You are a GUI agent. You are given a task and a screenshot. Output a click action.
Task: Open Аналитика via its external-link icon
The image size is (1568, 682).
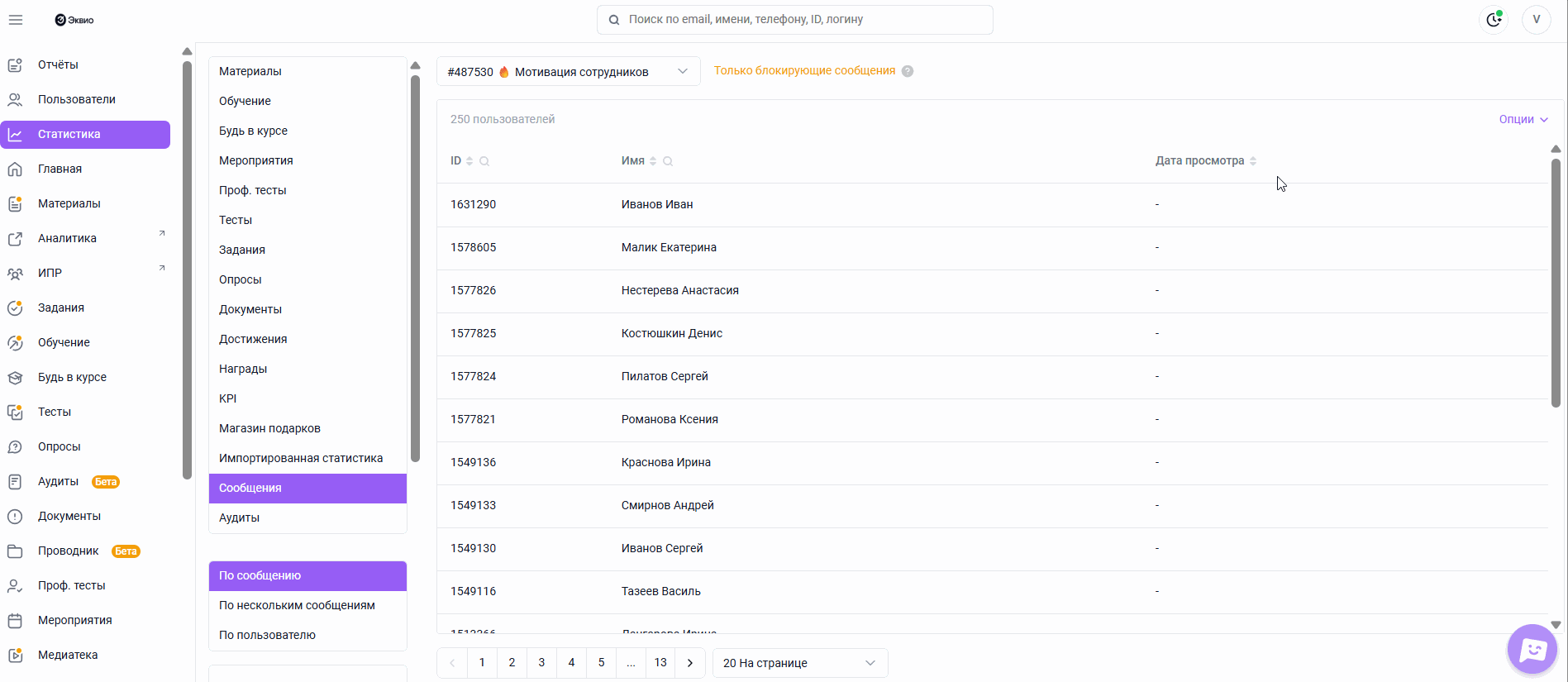point(15,238)
